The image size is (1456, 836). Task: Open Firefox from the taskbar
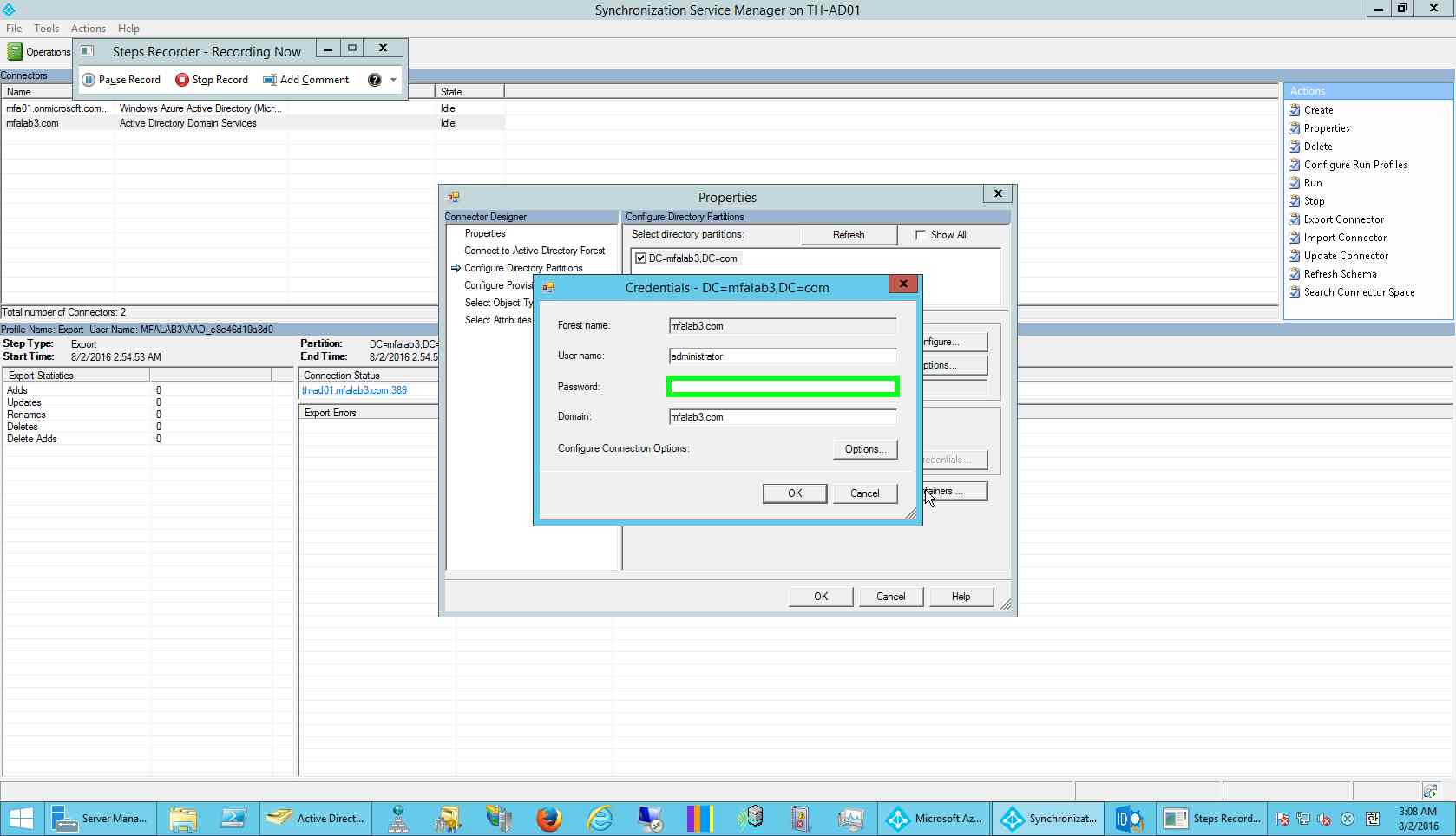[548, 819]
